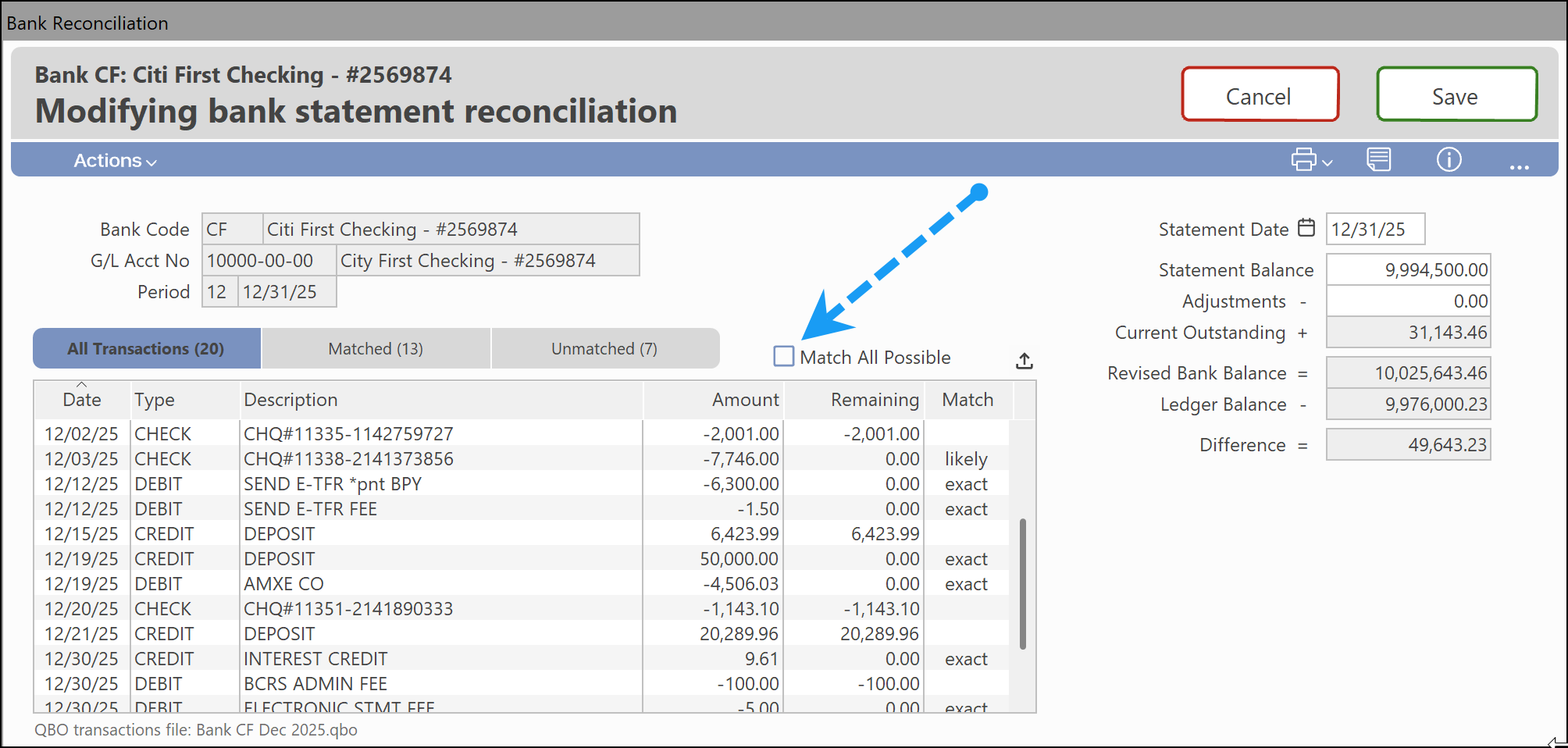Select the AMXE CO transaction
1568x748 pixels.
(522, 583)
